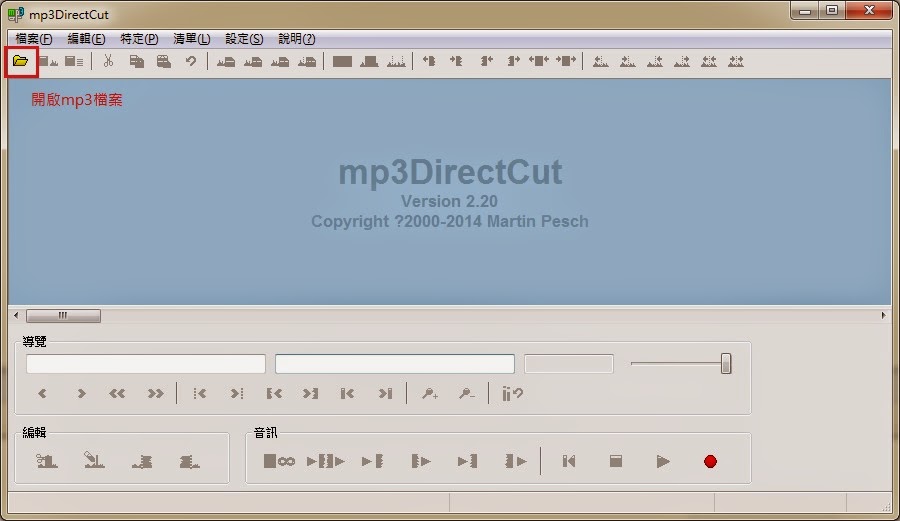Start playback with the play triangle

[x=663, y=461]
